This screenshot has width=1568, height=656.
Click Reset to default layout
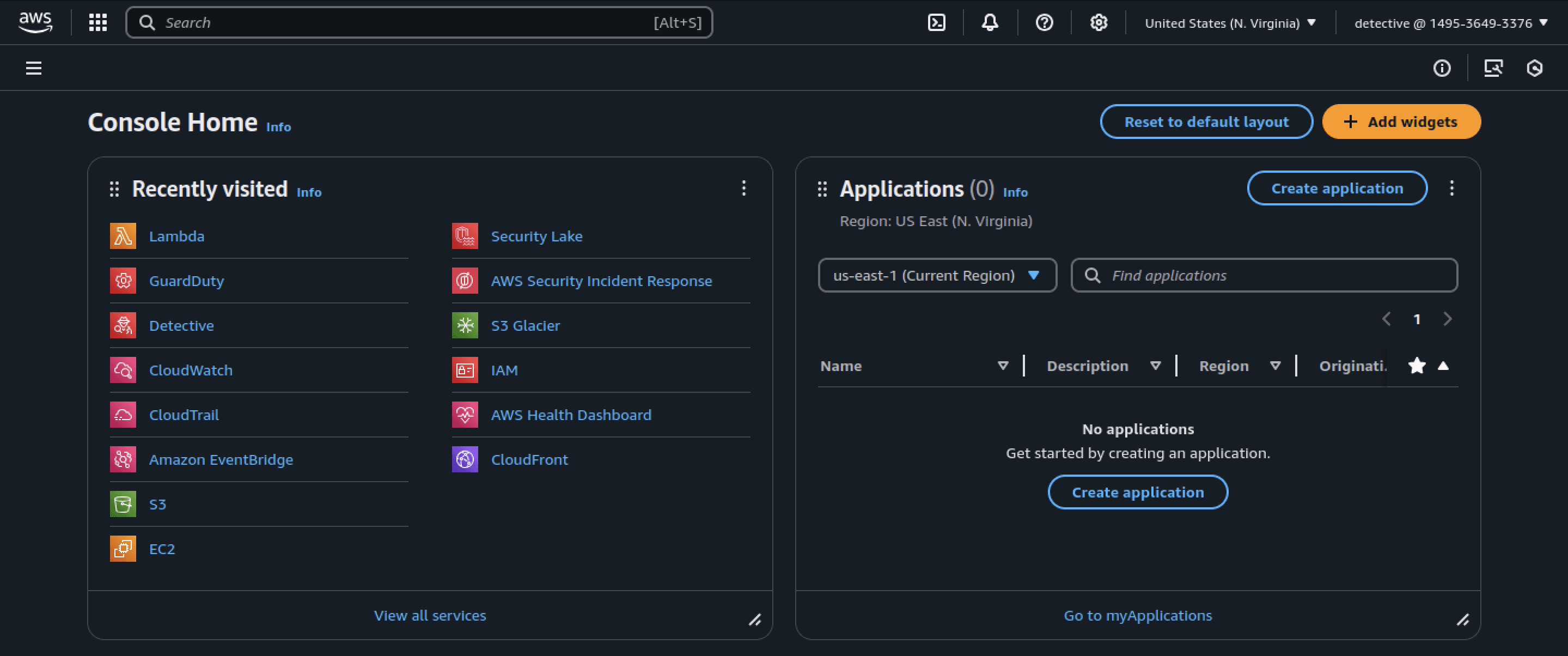[x=1206, y=122]
